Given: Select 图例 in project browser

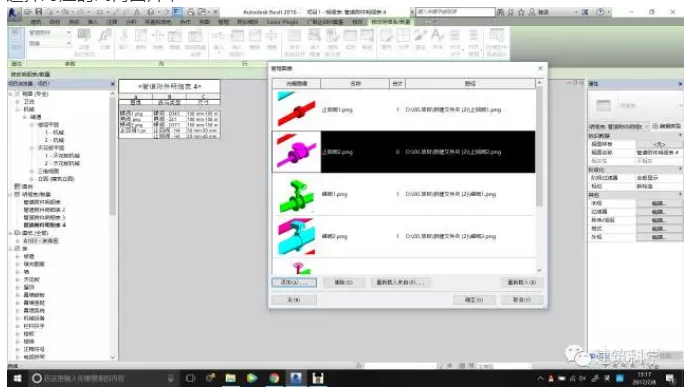Looking at the screenshot, I should 27,186.
